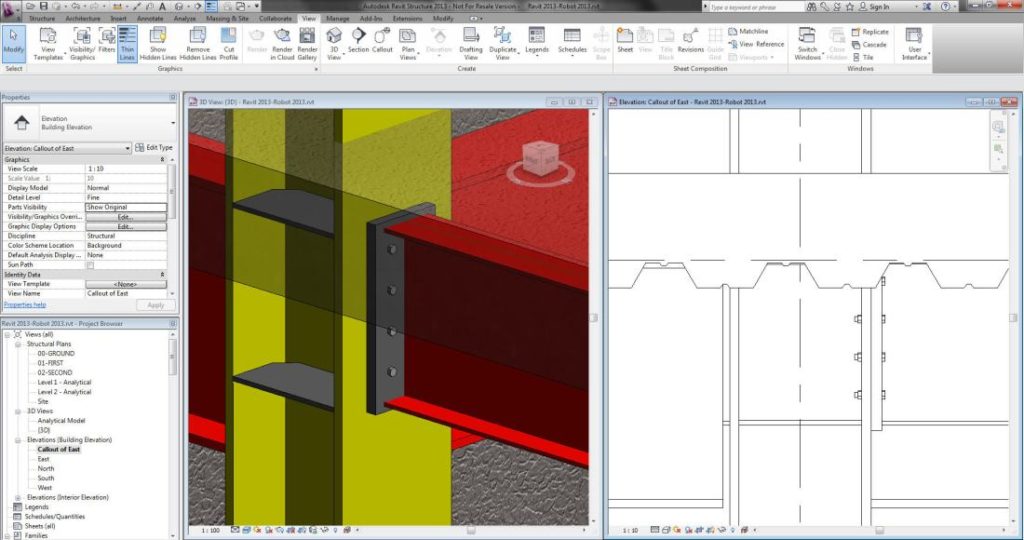Open the Elevation: Callout of East selector dropdown
The height and width of the screenshot is (540, 1024).
[x=127, y=148]
